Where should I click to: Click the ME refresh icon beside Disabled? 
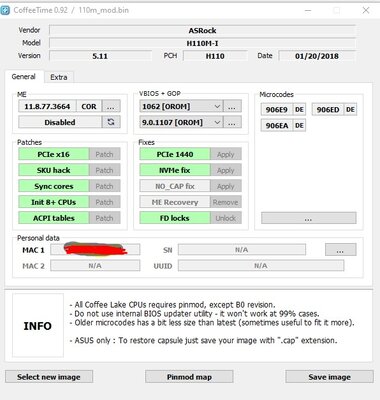[111, 122]
